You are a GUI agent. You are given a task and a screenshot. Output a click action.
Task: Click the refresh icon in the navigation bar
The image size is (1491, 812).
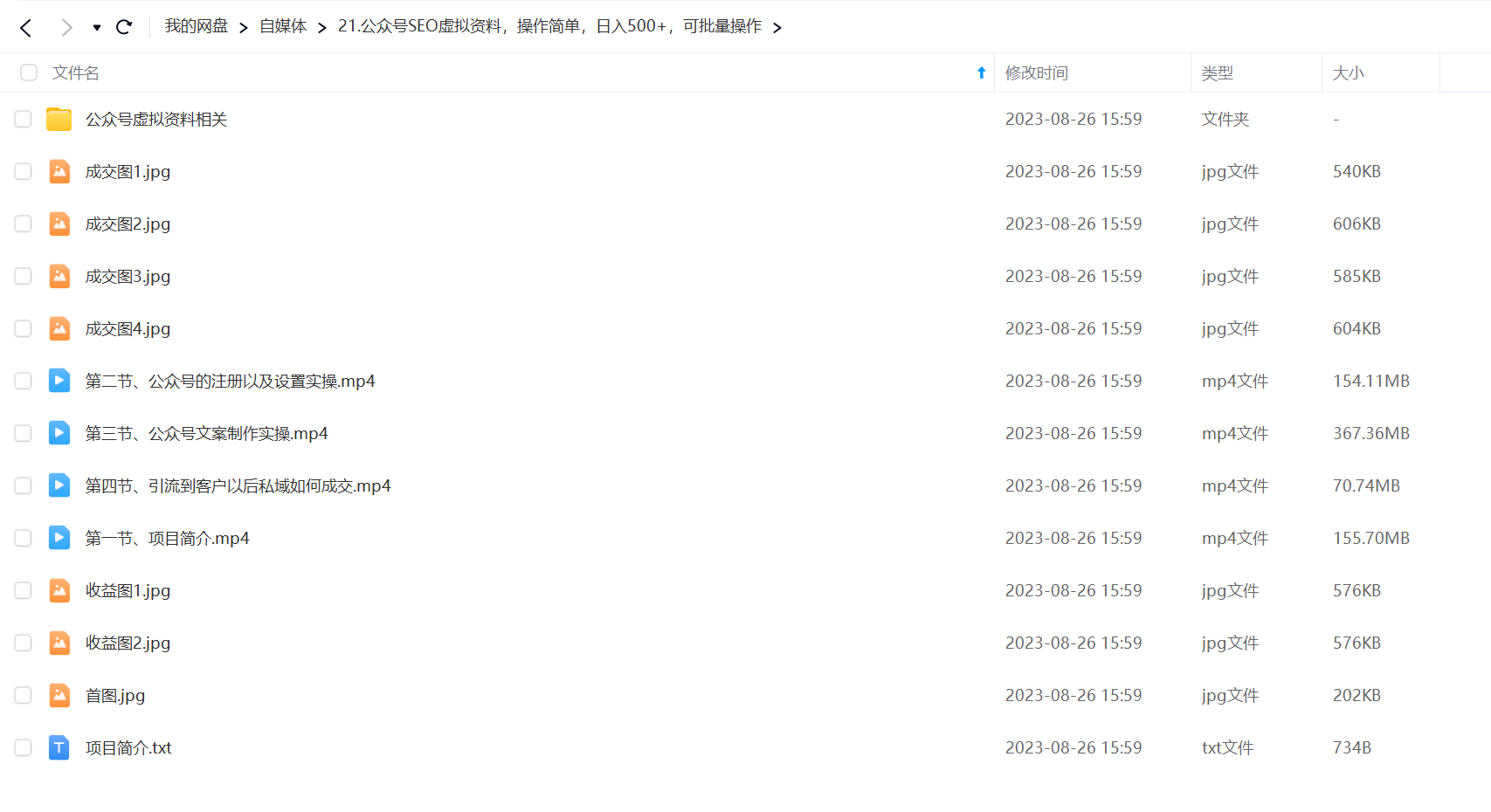pyautogui.click(x=123, y=26)
